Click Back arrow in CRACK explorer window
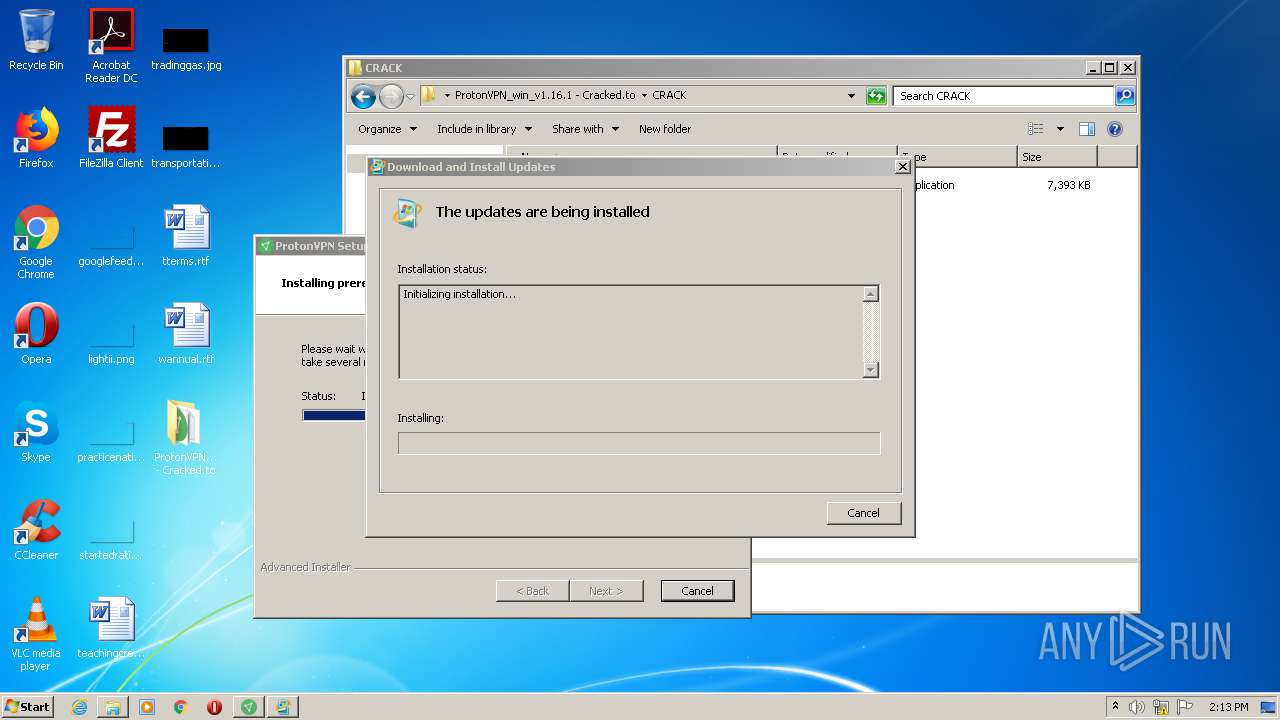 363,96
